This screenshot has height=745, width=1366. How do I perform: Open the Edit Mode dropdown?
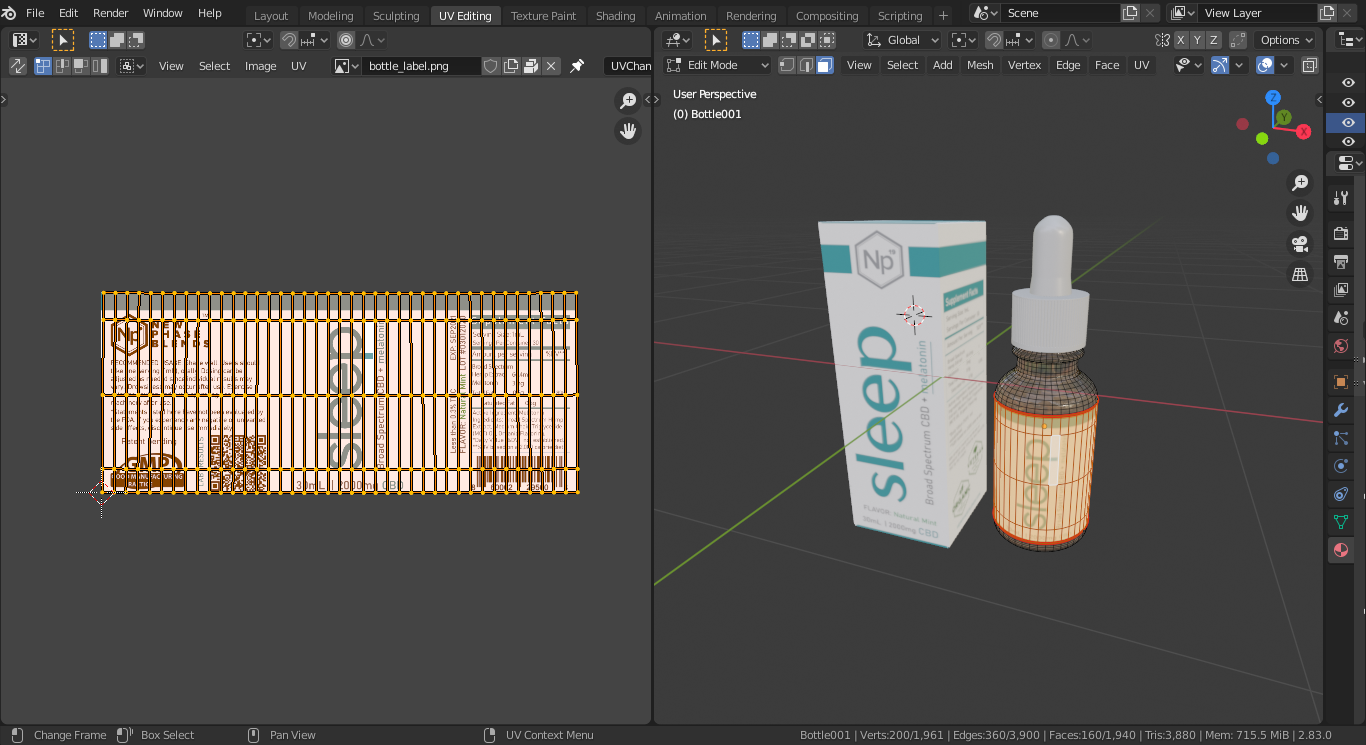717,65
